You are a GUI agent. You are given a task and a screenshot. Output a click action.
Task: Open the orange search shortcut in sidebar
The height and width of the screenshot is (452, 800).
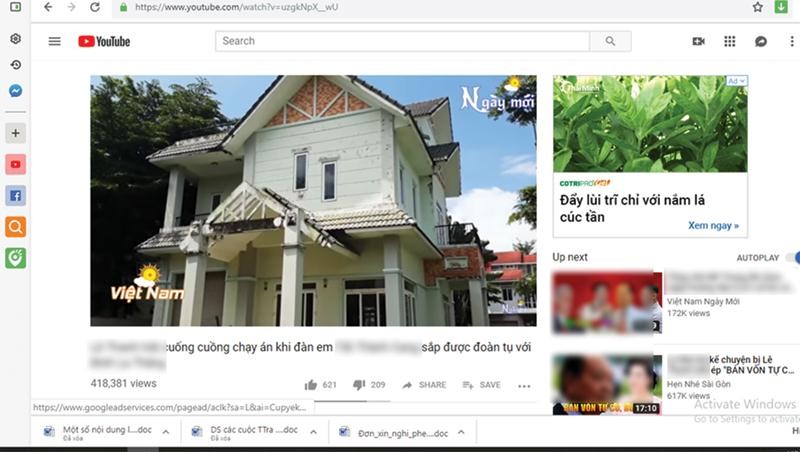click(x=16, y=227)
